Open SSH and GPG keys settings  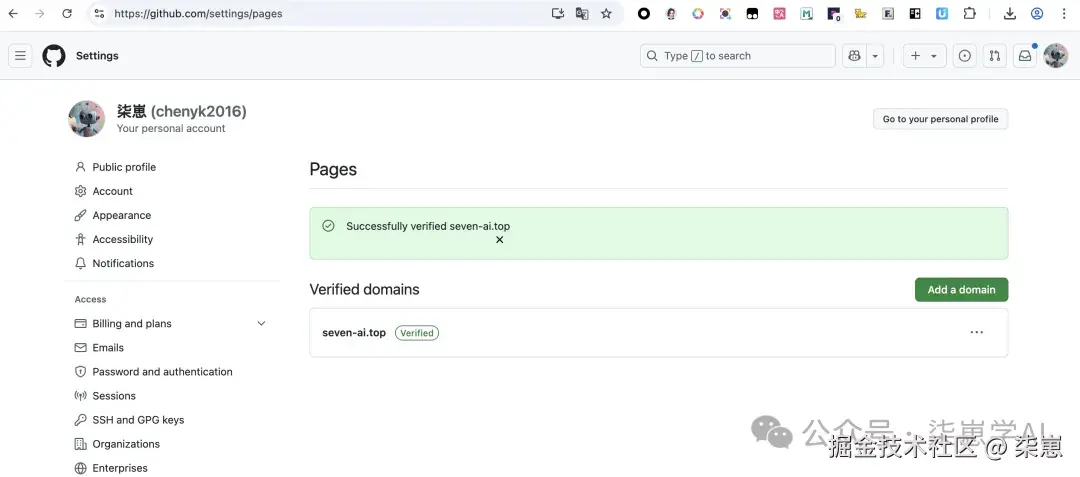[138, 420]
